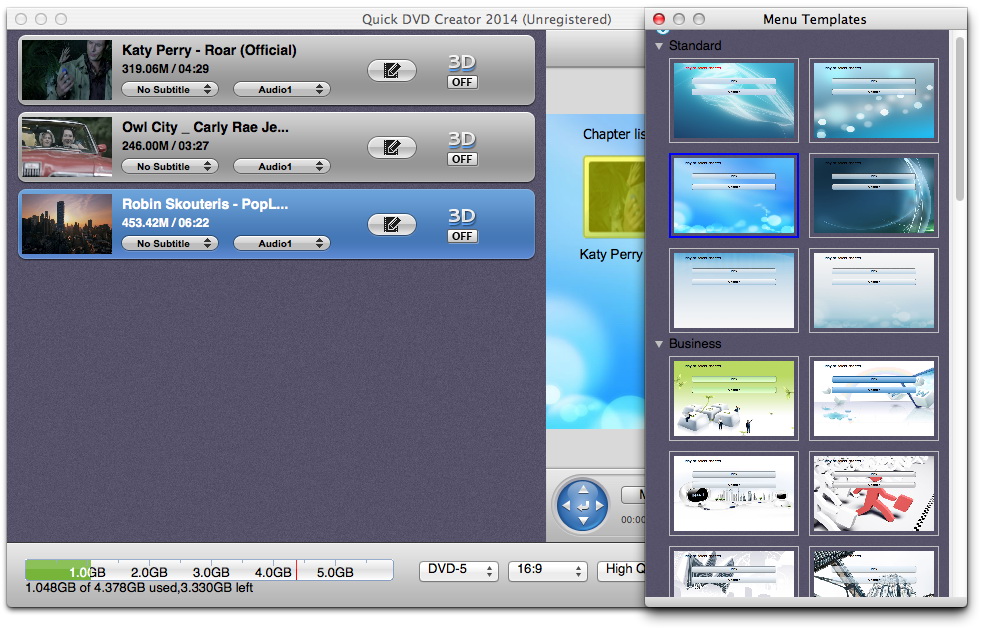This screenshot has height=631, width=983.
Task: Click the "Menu Templates" window title
Action: pos(815,19)
